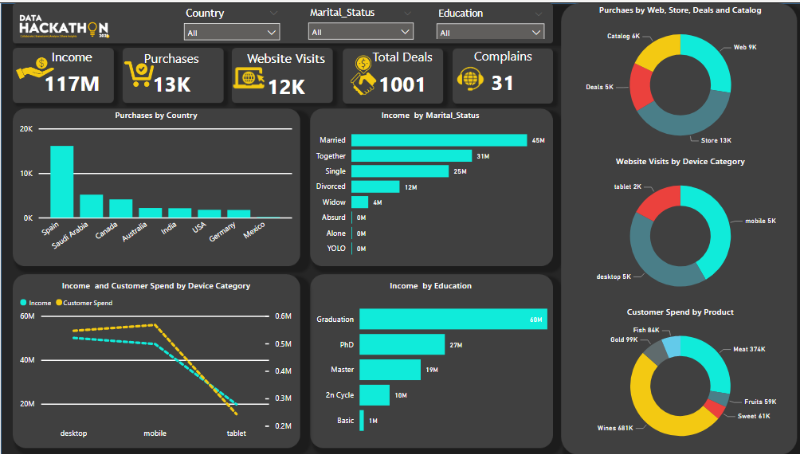Click the Saudi Arabia purchases bar
Screen dimensions: 800x454
point(91,205)
